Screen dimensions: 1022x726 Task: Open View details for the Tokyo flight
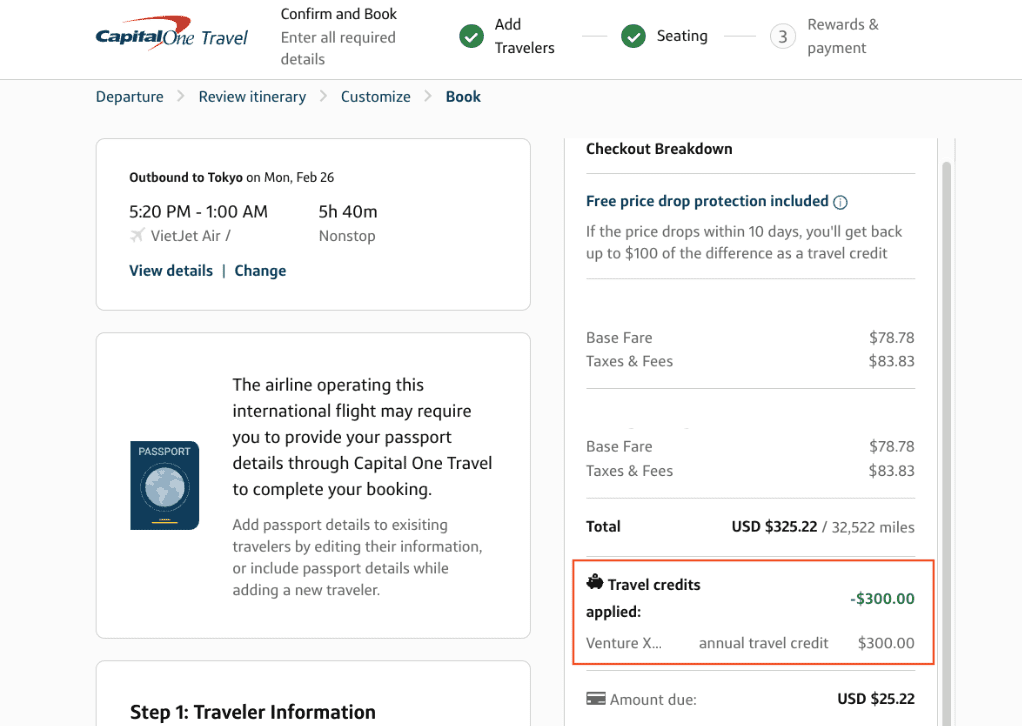tap(170, 270)
